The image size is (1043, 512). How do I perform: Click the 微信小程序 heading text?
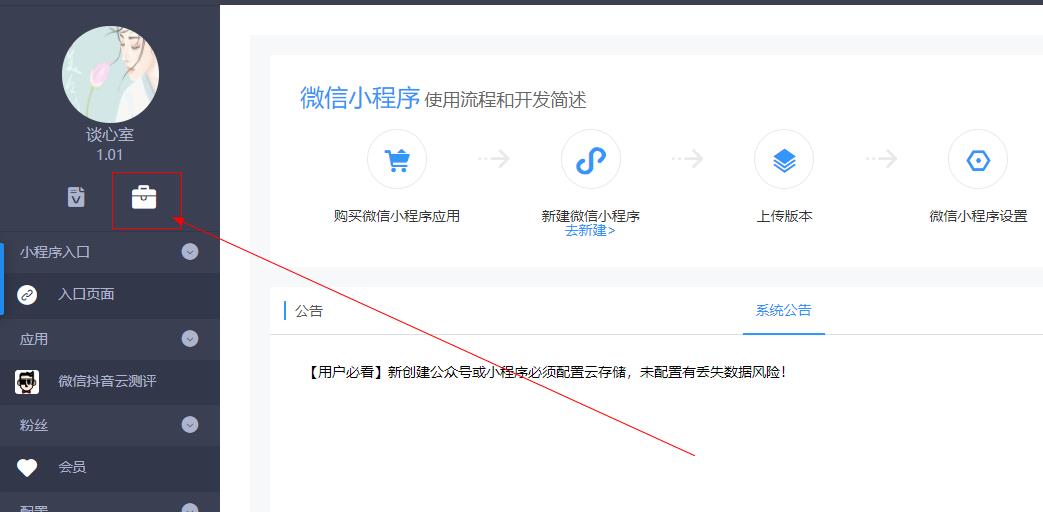[x=360, y=98]
